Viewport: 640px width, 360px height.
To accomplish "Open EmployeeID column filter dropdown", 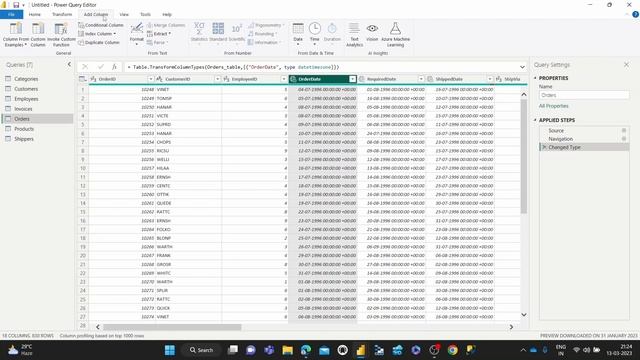I will pos(284,79).
